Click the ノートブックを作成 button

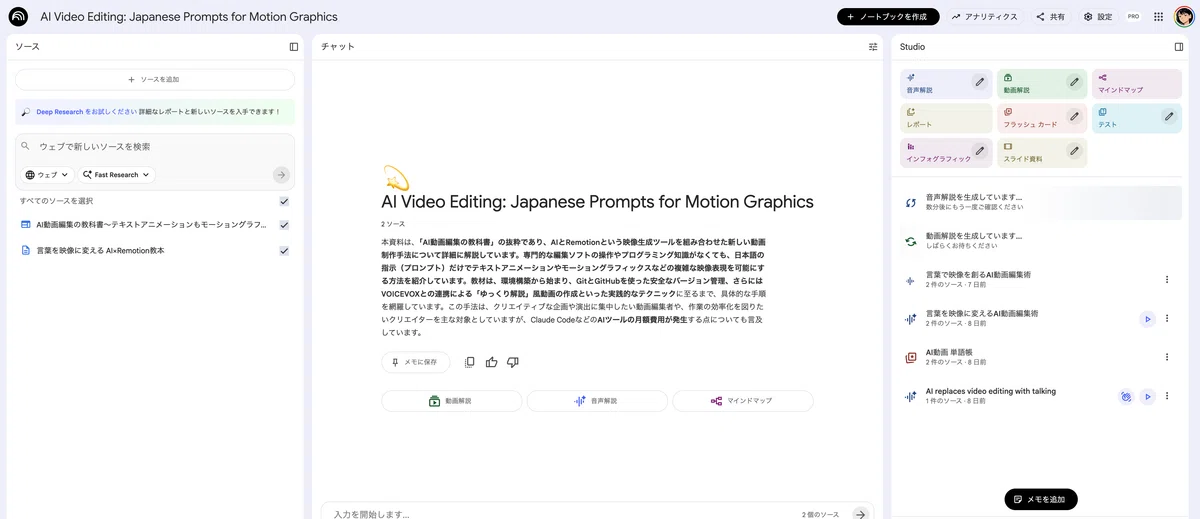click(889, 17)
